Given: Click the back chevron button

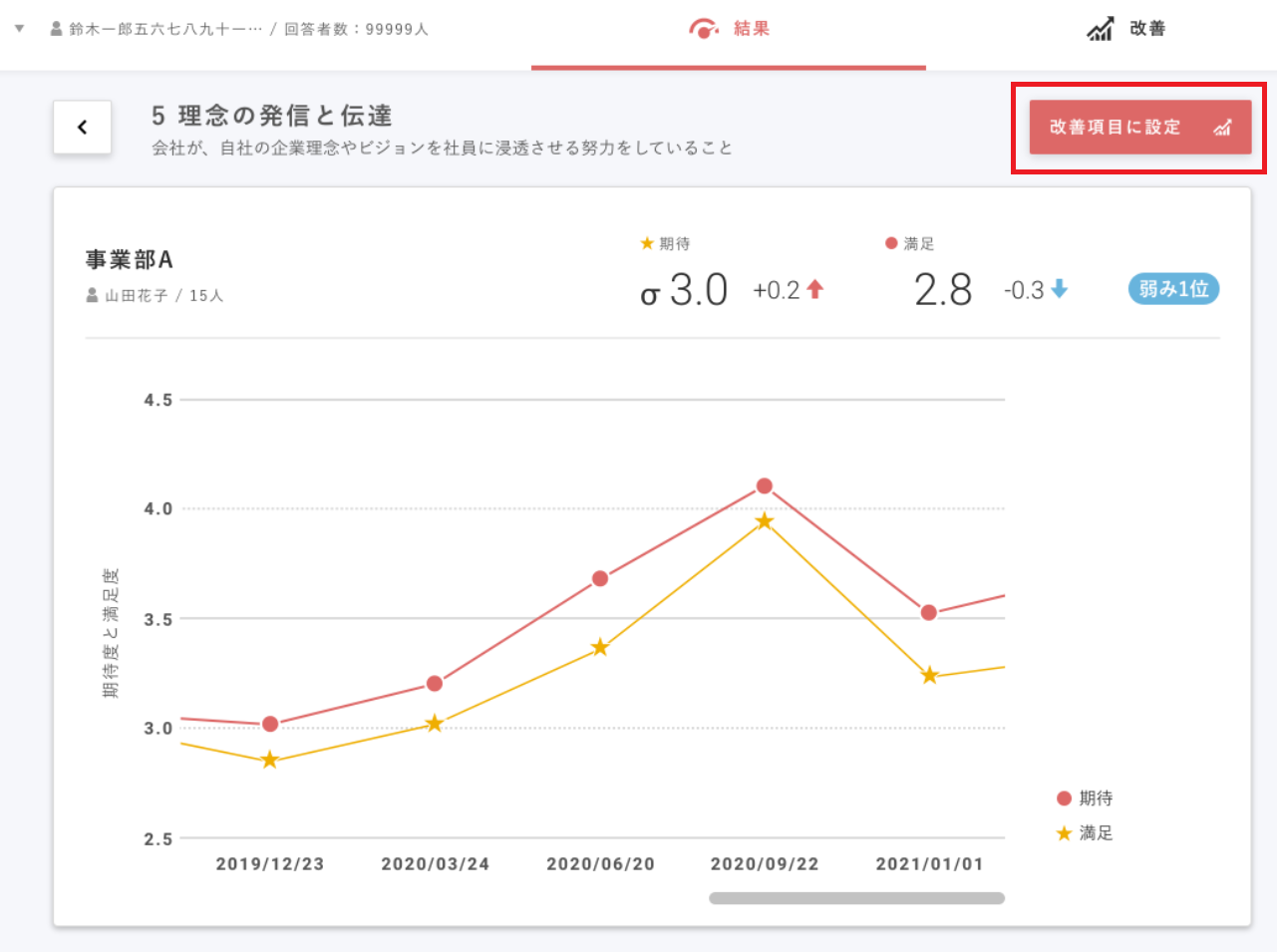Looking at the screenshot, I should click(x=82, y=128).
